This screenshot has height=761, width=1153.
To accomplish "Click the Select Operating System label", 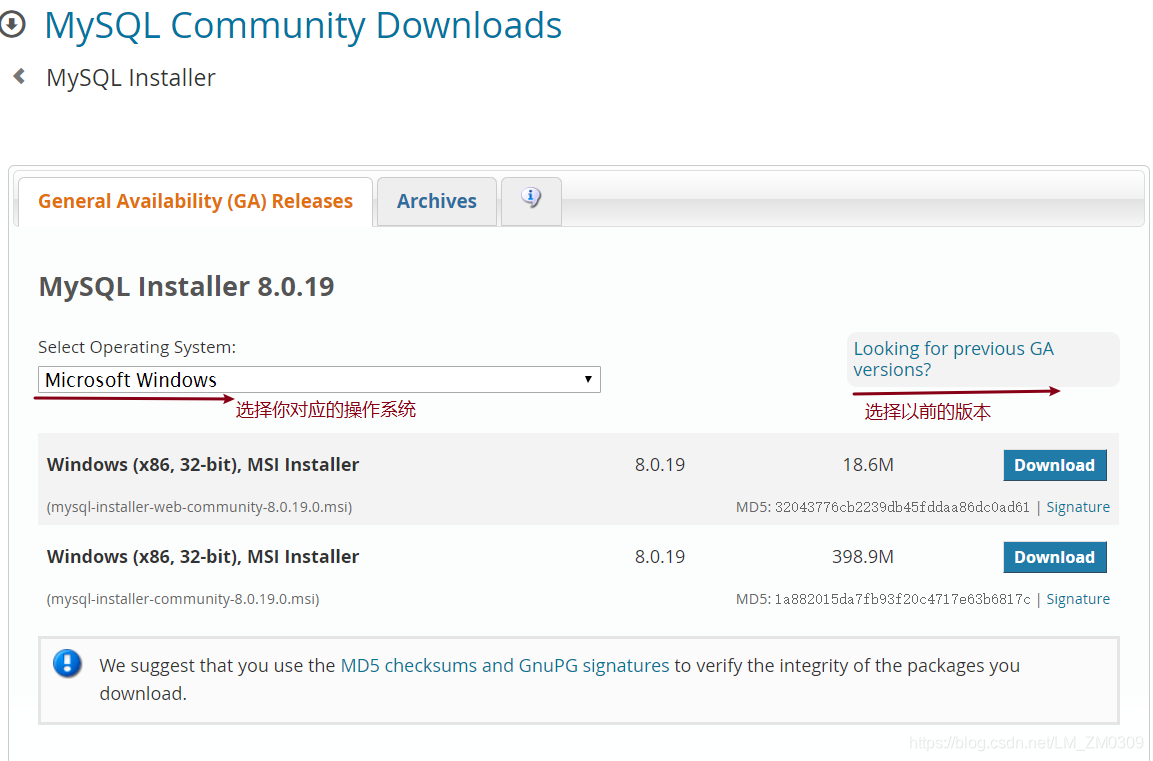I will pyautogui.click(x=137, y=347).
